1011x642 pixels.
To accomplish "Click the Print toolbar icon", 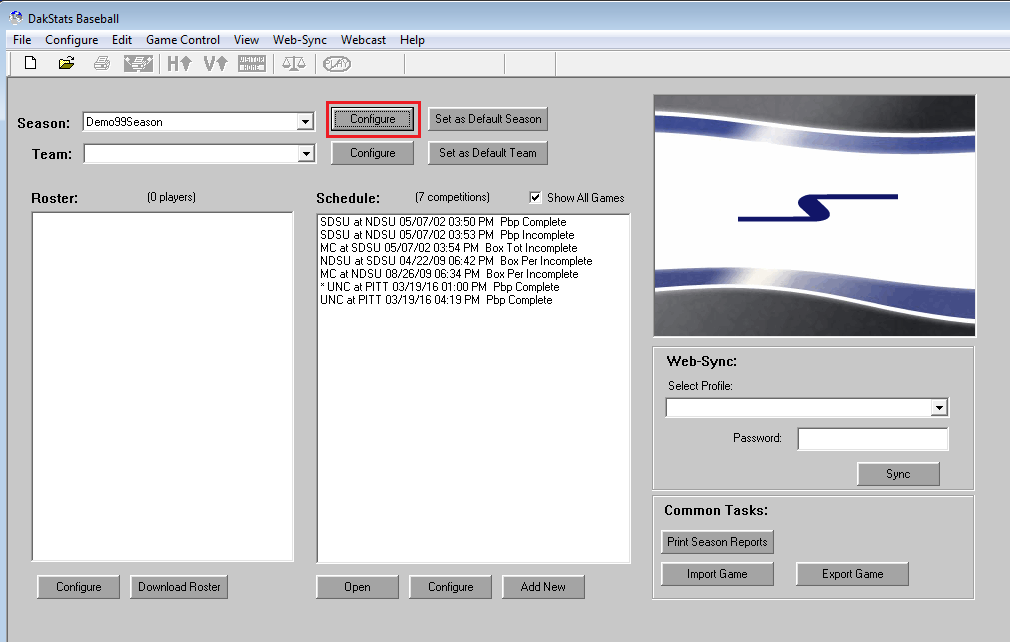I will pyautogui.click(x=102, y=62).
